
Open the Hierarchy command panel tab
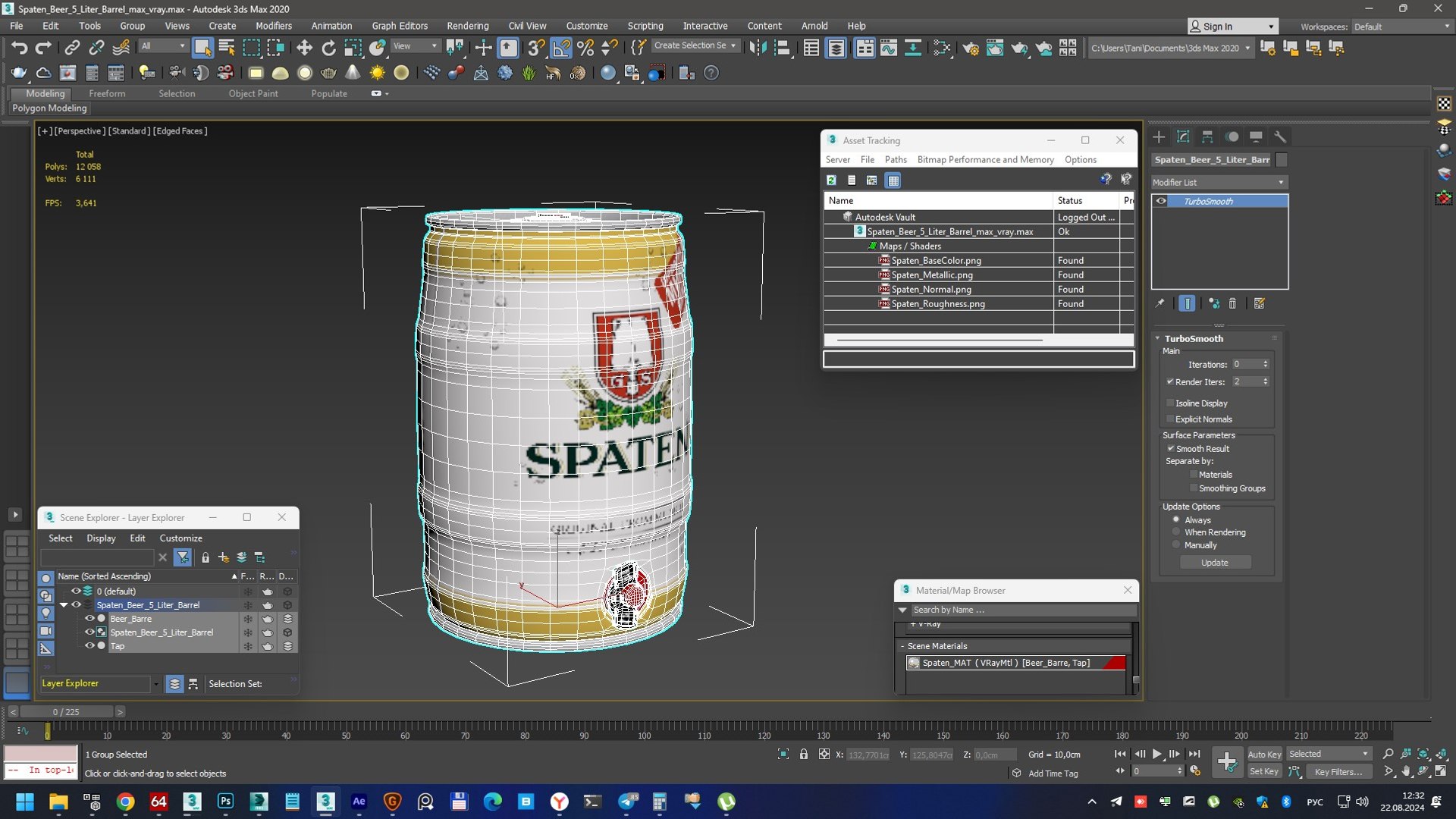(x=1207, y=137)
